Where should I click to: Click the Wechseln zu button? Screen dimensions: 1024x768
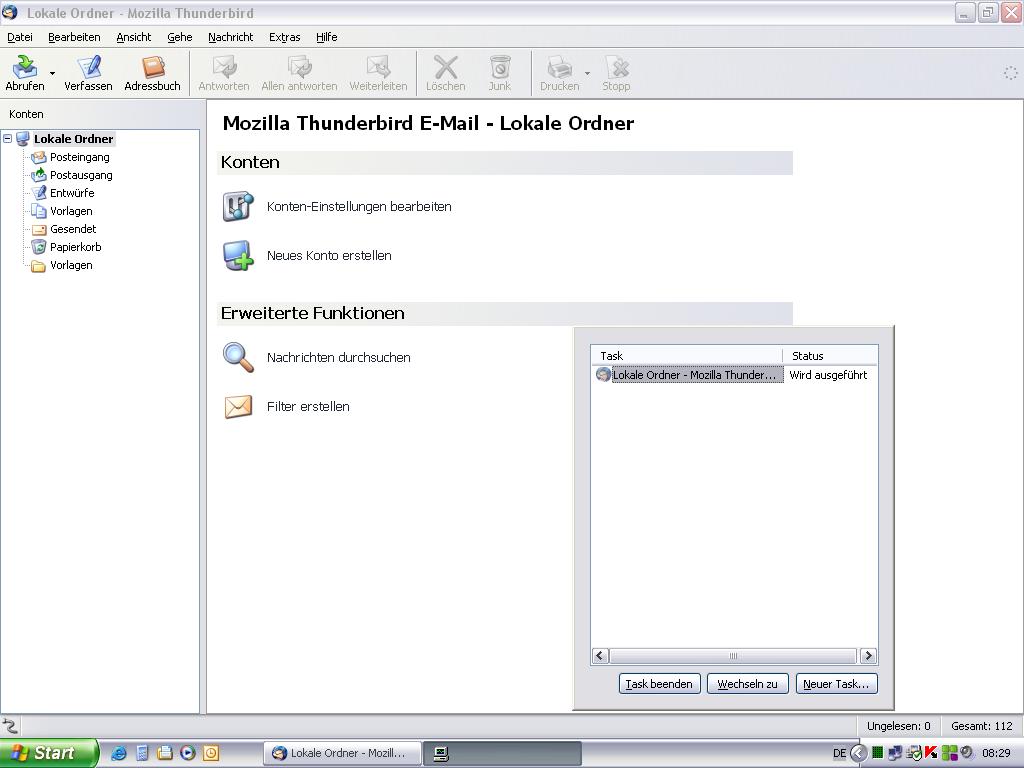pyautogui.click(x=747, y=684)
